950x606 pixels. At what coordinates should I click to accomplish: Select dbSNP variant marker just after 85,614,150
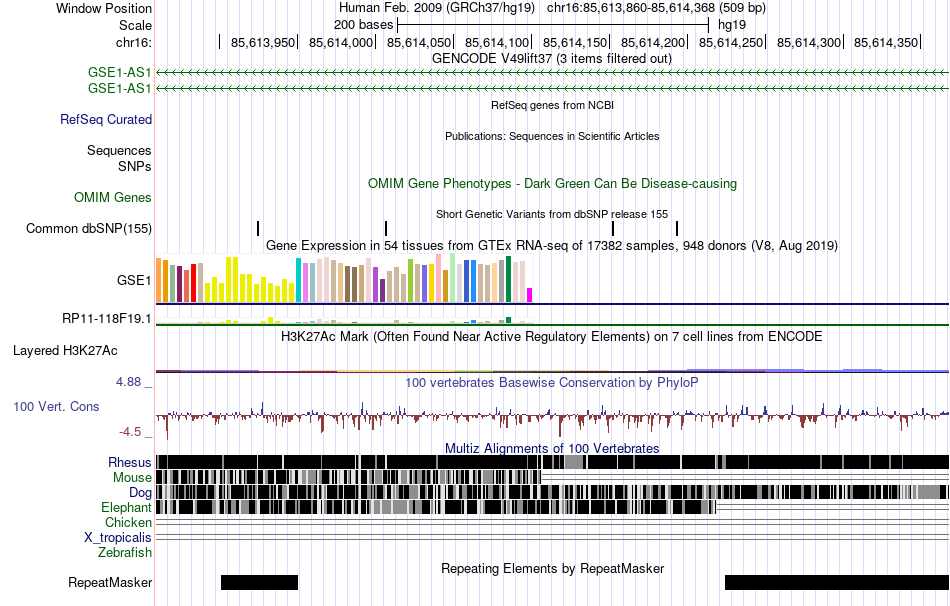pos(613,228)
